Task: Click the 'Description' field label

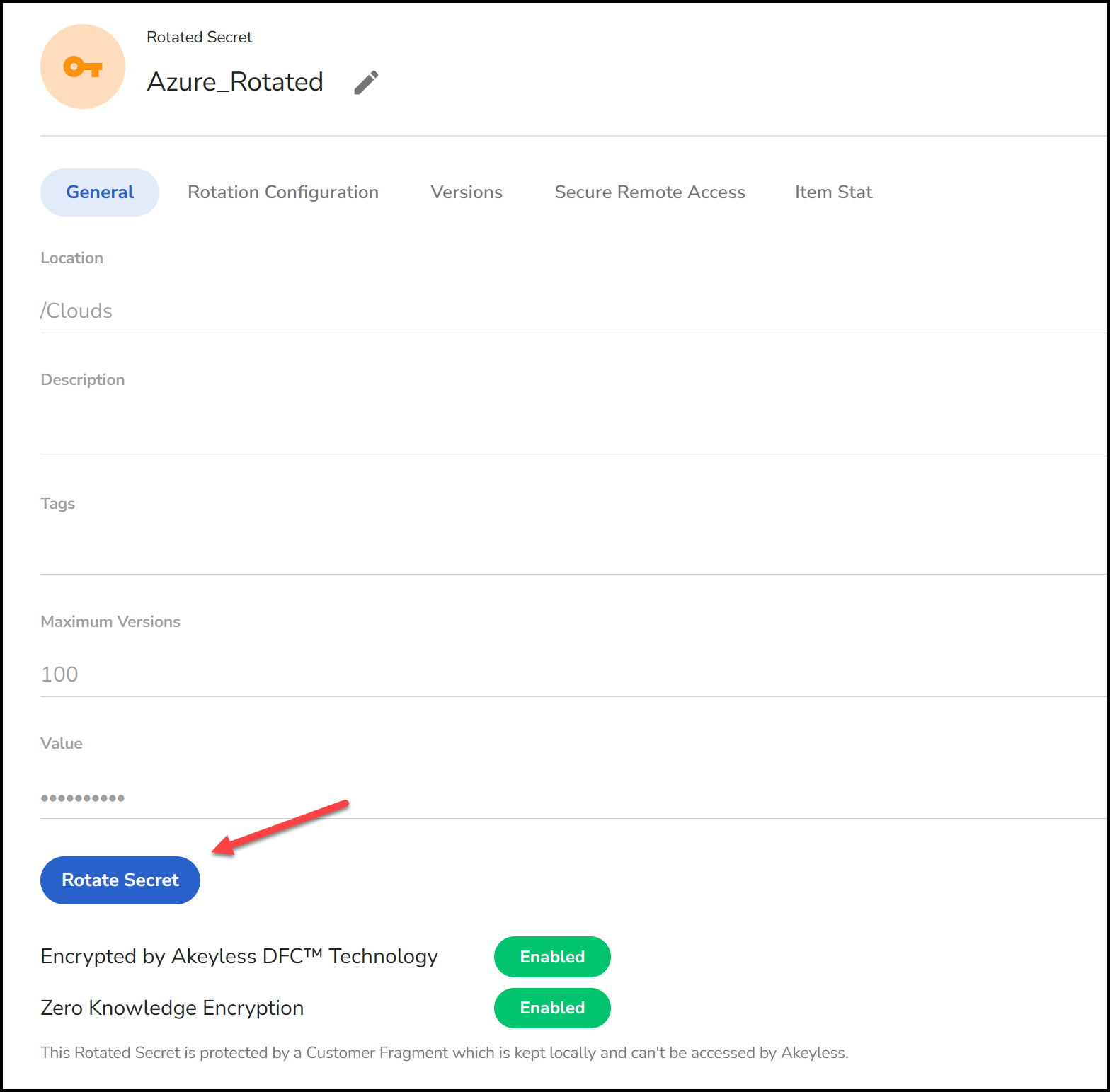Action: (x=83, y=379)
